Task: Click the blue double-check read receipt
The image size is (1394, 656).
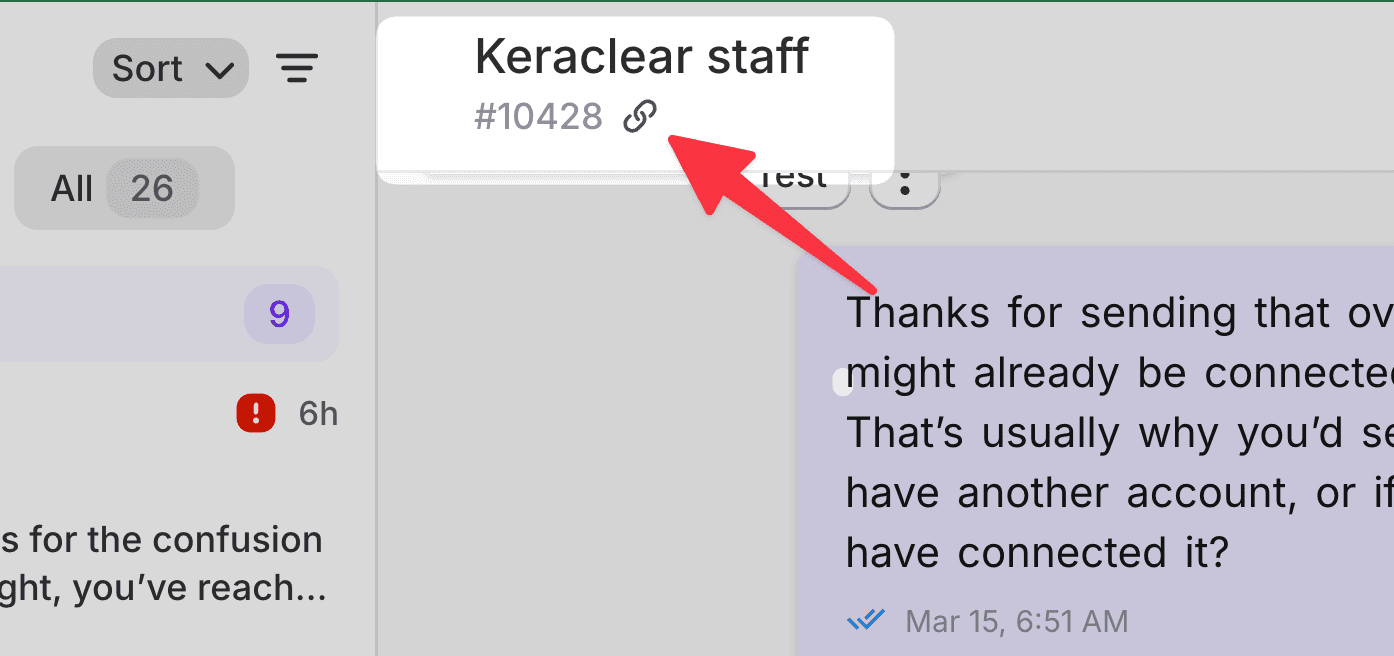Action: [x=866, y=620]
